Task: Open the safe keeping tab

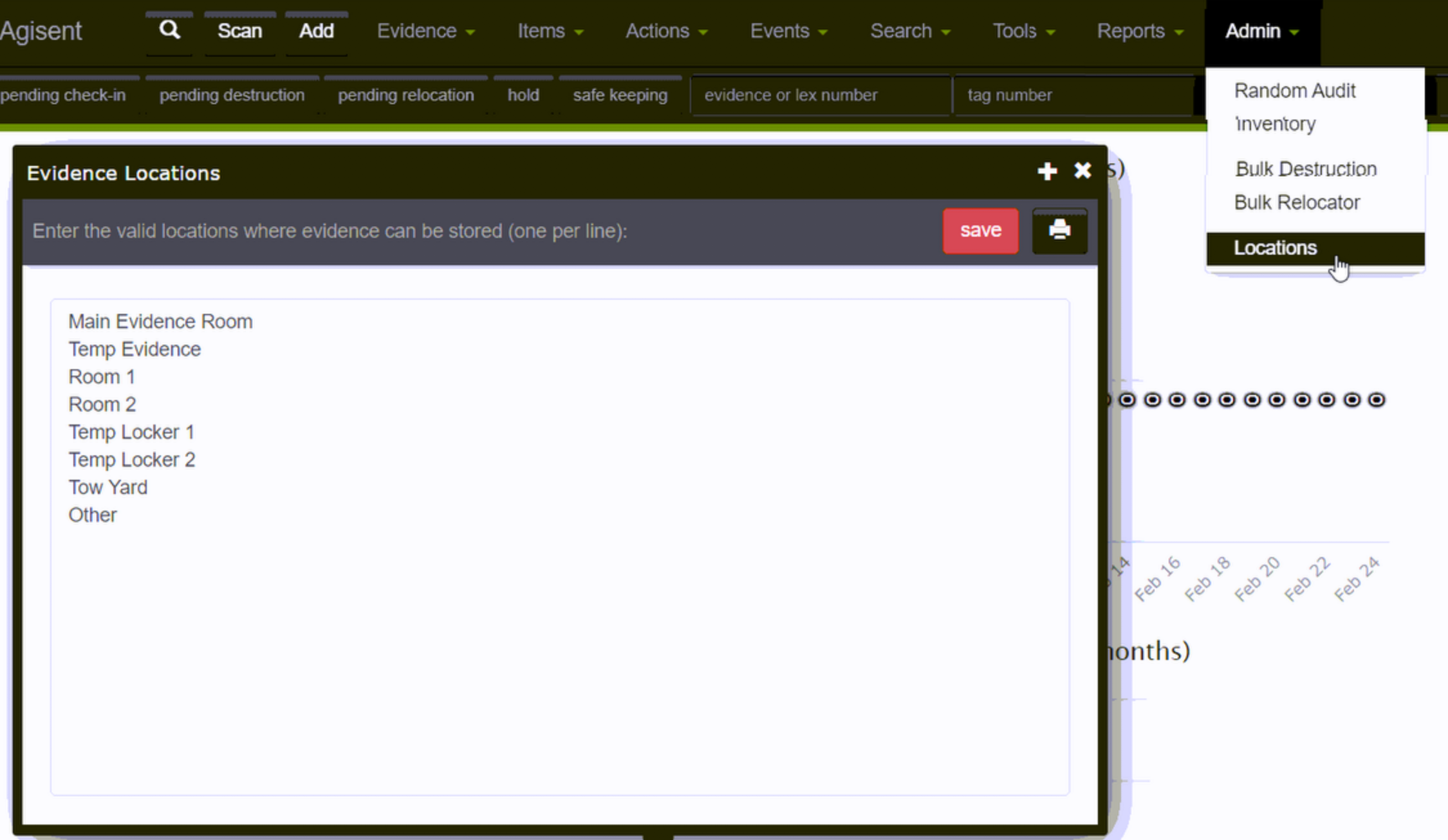Action: tap(620, 95)
